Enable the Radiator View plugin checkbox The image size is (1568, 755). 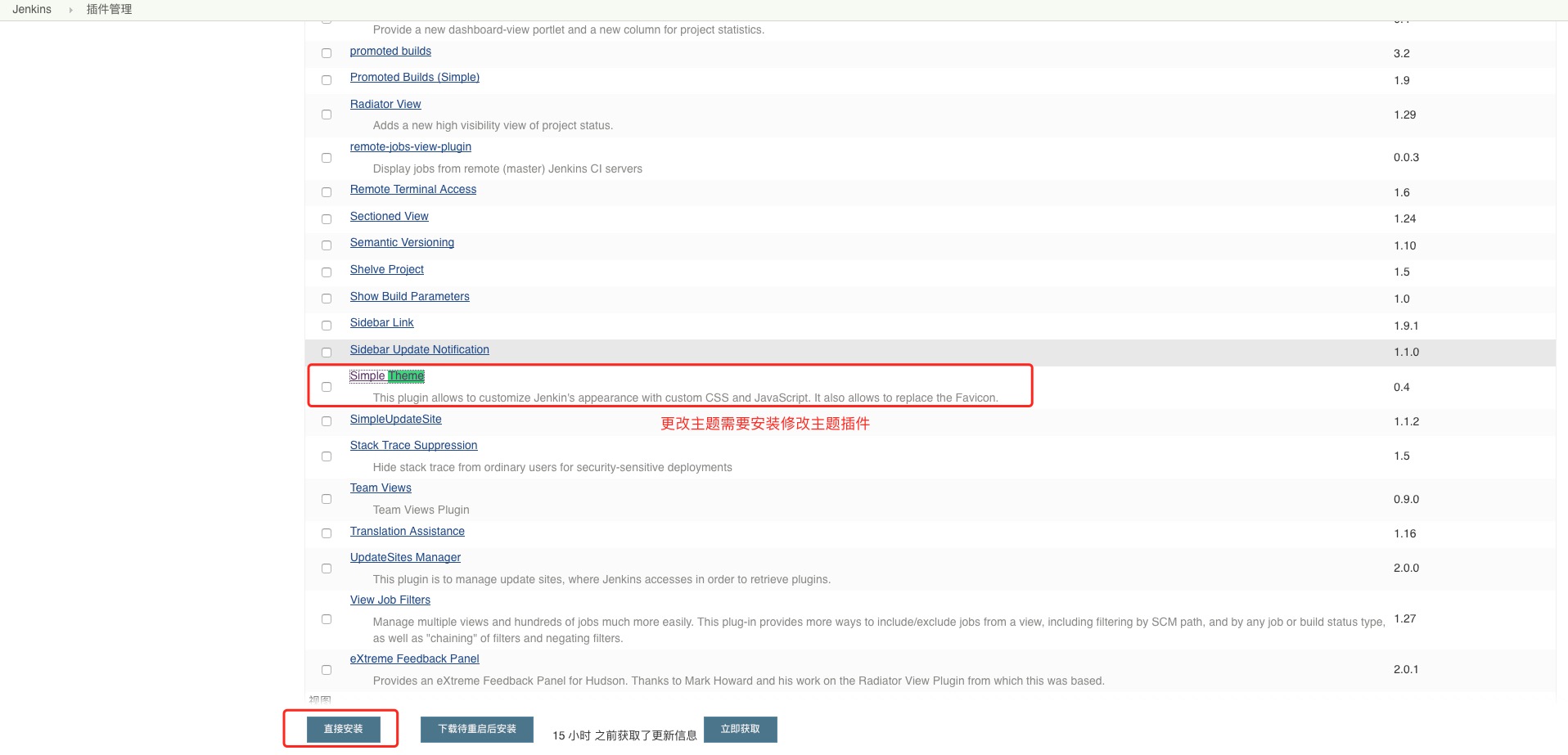tap(327, 115)
